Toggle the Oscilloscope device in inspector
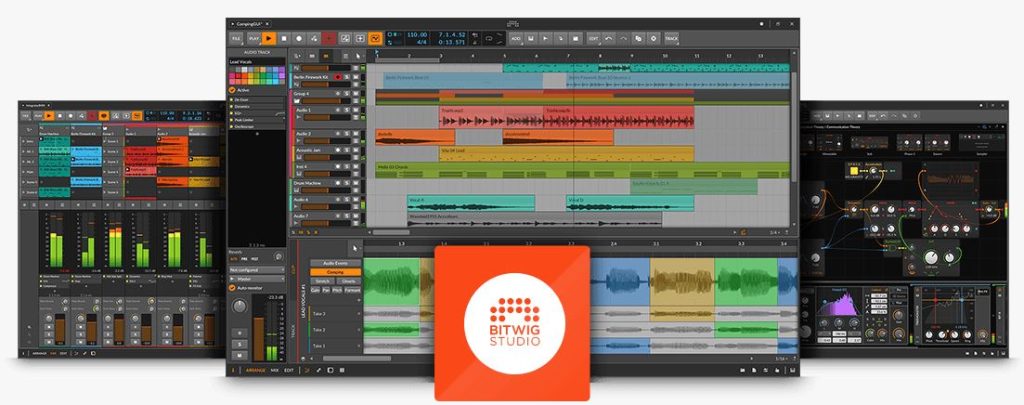This screenshot has width=1024, height=405. pos(231,127)
